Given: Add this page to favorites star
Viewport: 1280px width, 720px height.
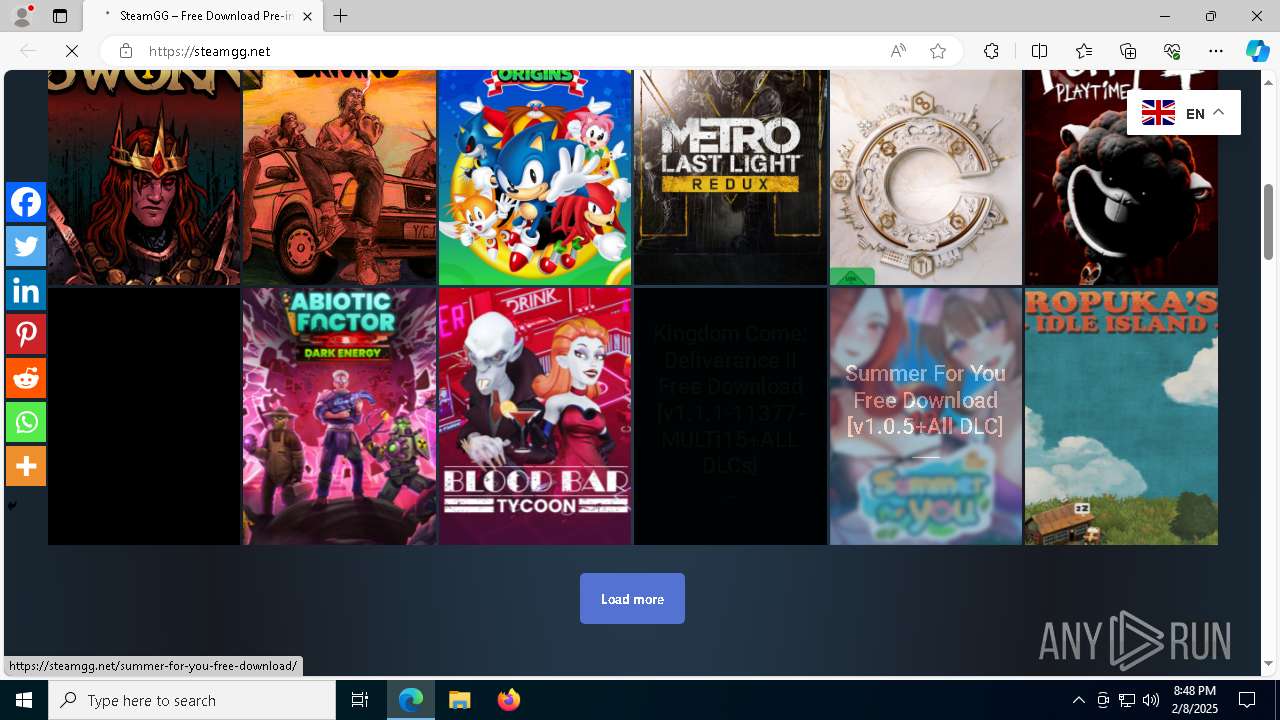Looking at the screenshot, I should (938, 51).
